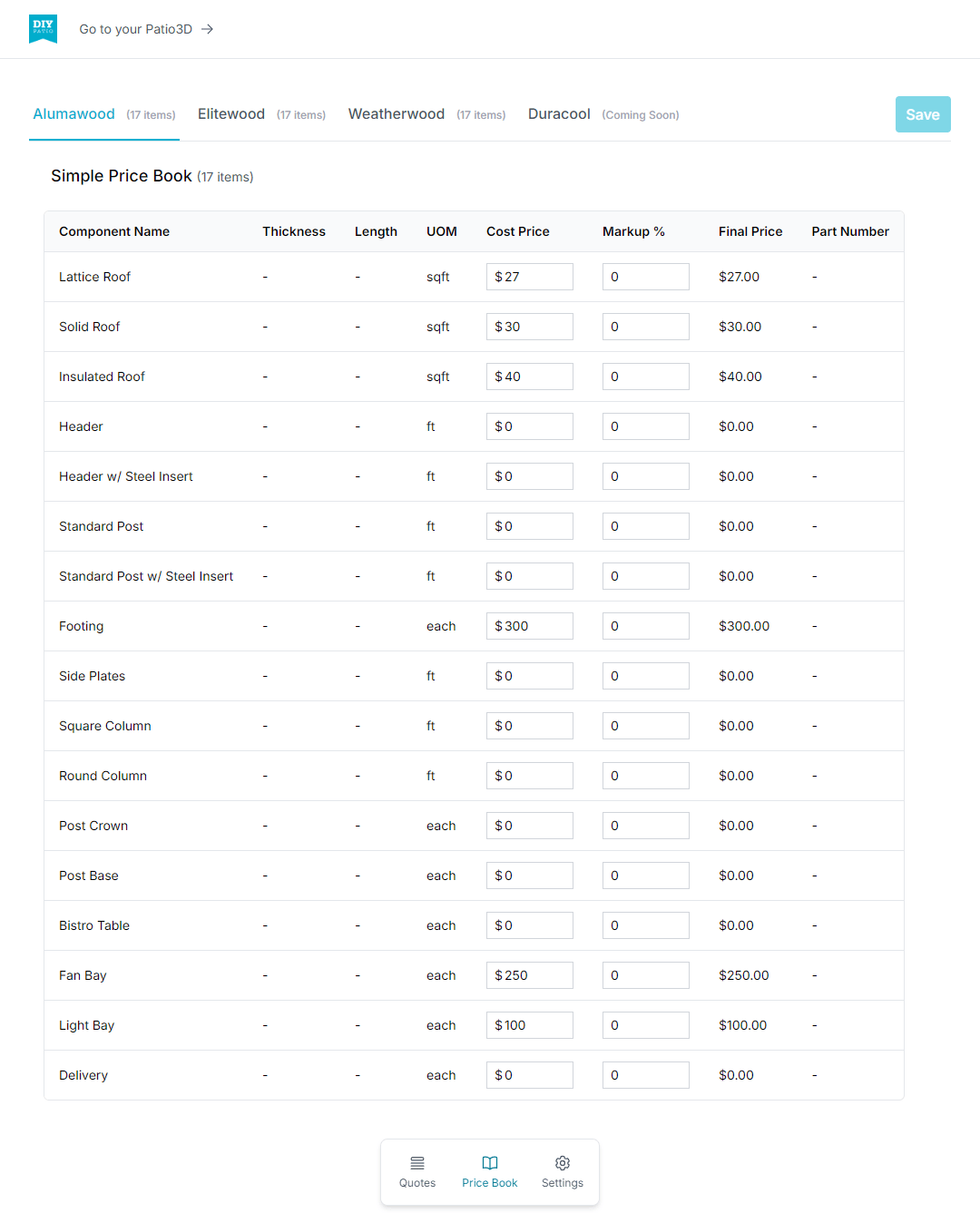Click the DIY Patio logo icon

43,29
